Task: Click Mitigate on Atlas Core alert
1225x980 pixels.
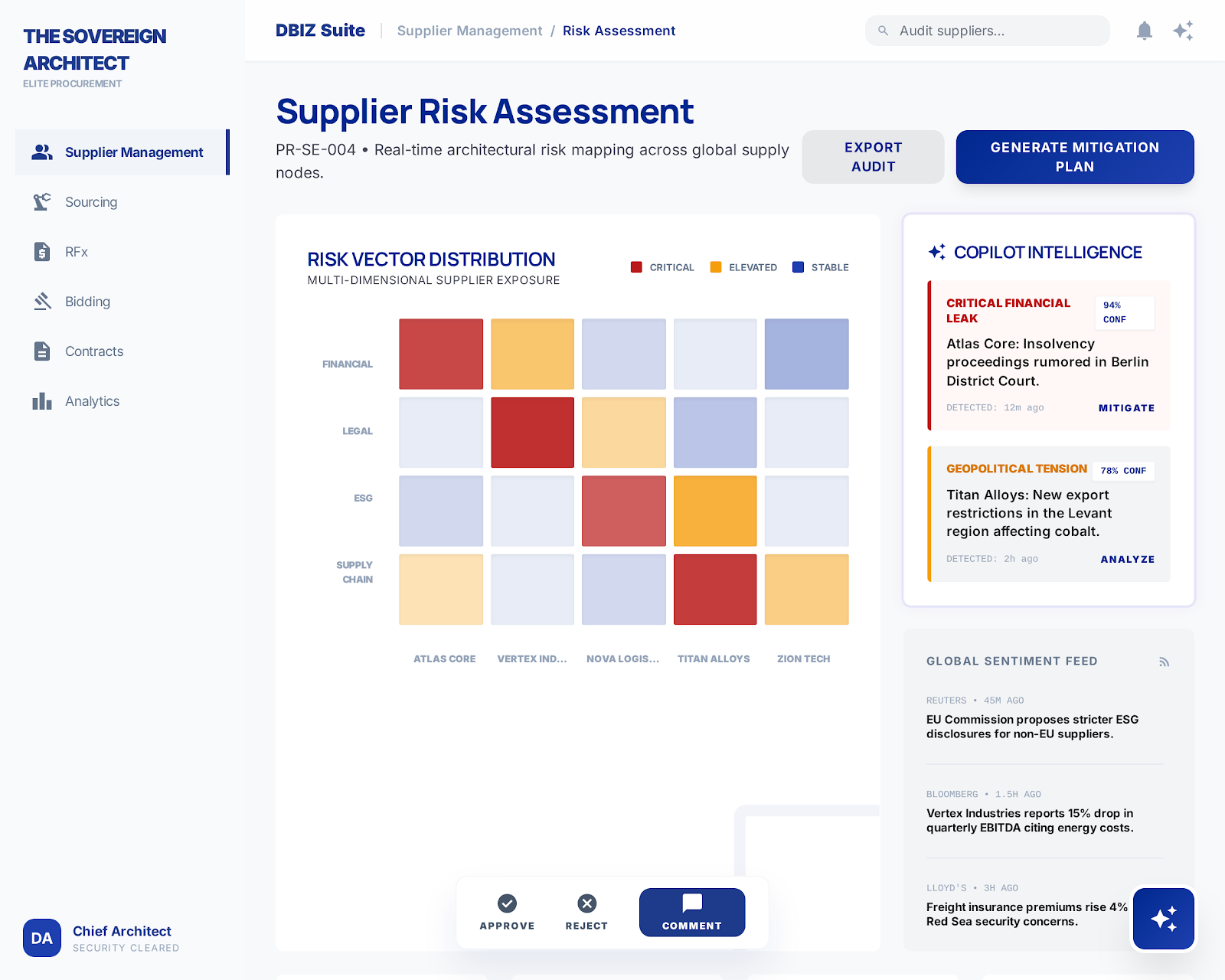Action: click(1126, 408)
